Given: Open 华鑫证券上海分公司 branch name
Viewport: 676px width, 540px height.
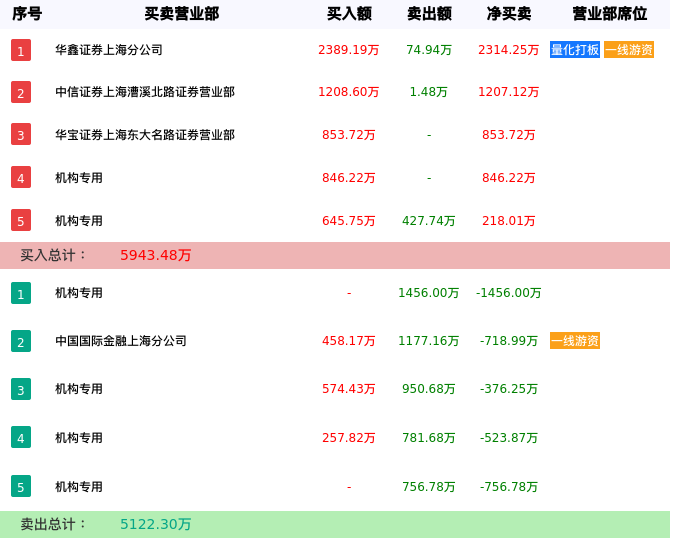Looking at the screenshot, I should (109, 50).
